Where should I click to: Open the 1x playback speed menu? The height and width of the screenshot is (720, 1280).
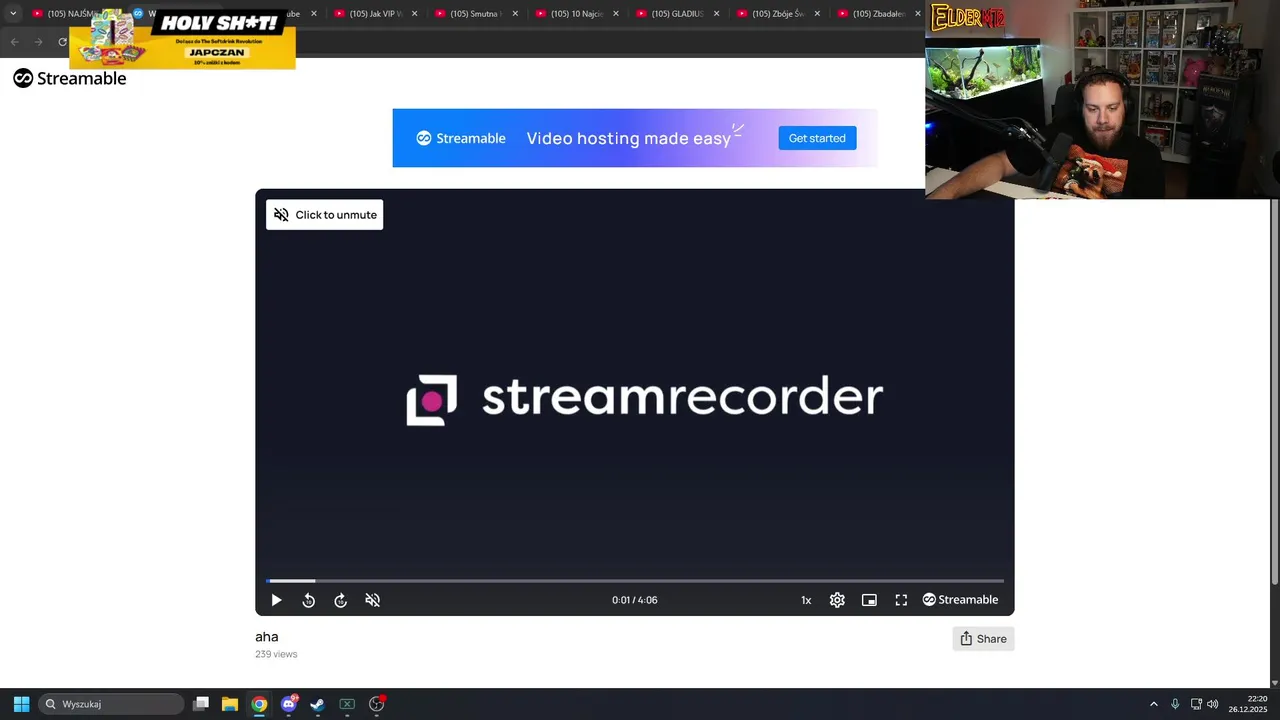tap(806, 600)
